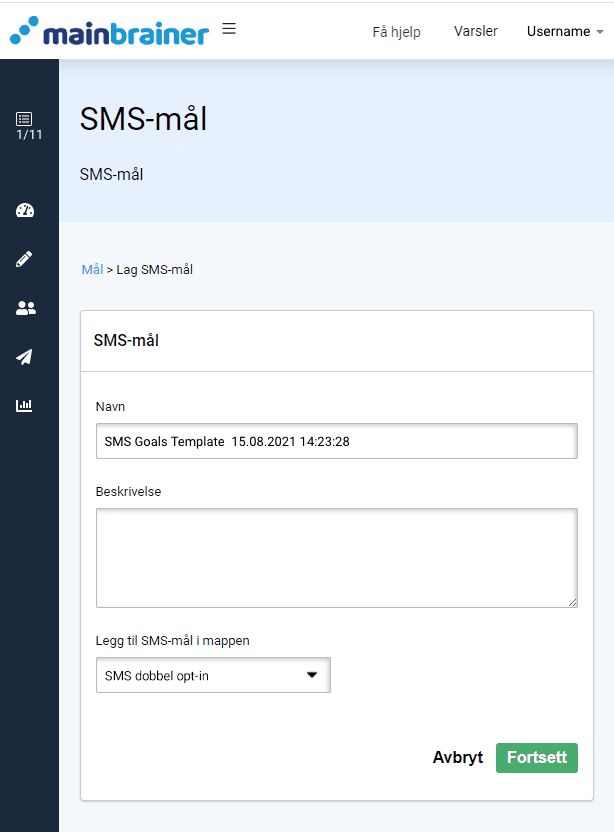Click the arrow of folder select box
Image resolution: width=614 pixels, height=832 pixels.
click(x=312, y=675)
